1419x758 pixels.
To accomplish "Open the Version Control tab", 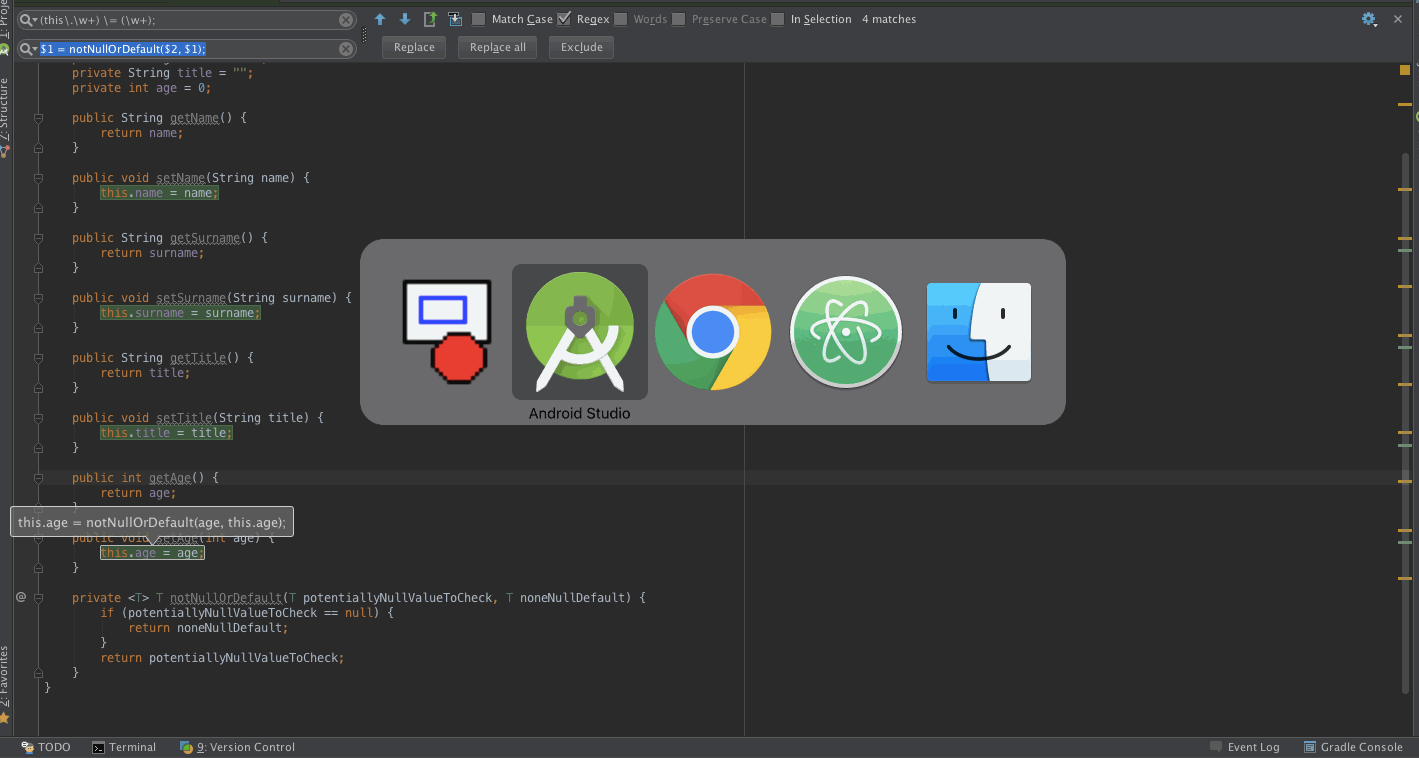I will (x=238, y=747).
